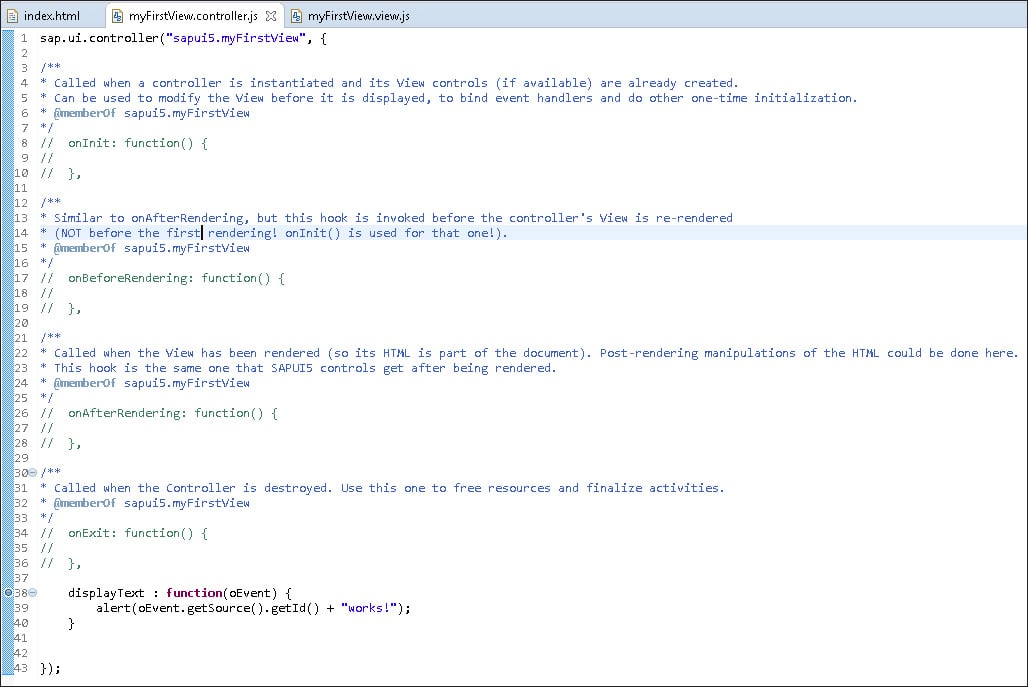Toggle a breakpoint beside line 1
This screenshot has height=687, width=1028.
(x=8, y=37)
